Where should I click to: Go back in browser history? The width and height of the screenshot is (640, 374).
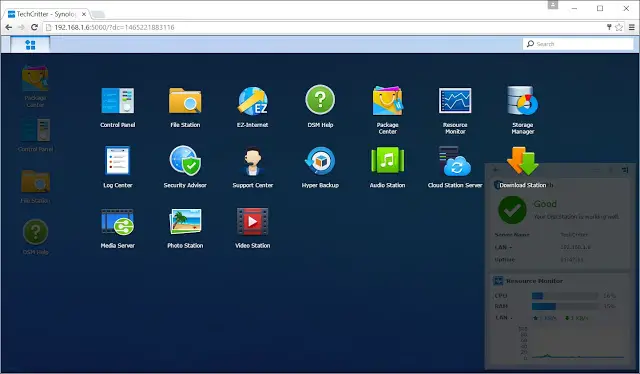(x=9, y=27)
